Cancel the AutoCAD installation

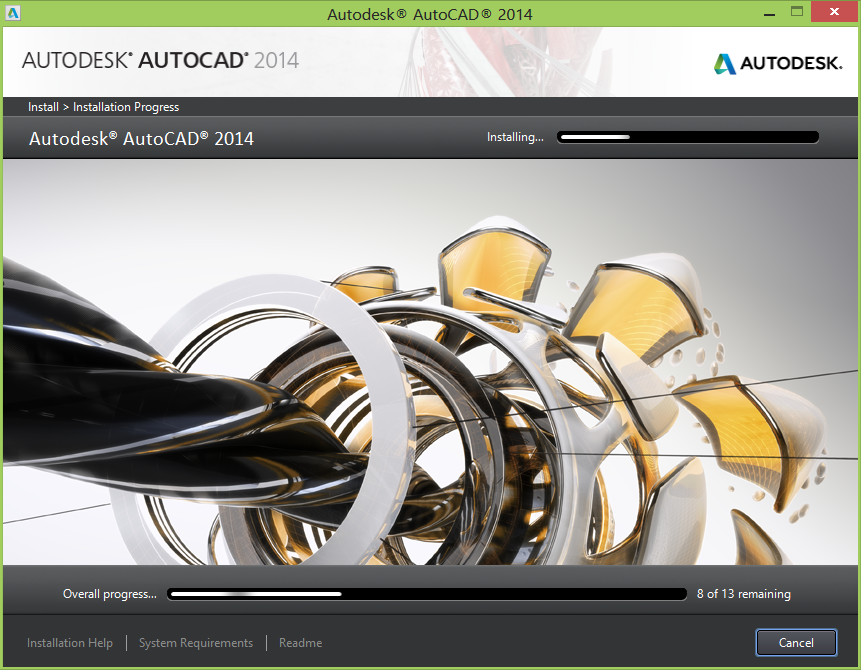[x=796, y=643]
